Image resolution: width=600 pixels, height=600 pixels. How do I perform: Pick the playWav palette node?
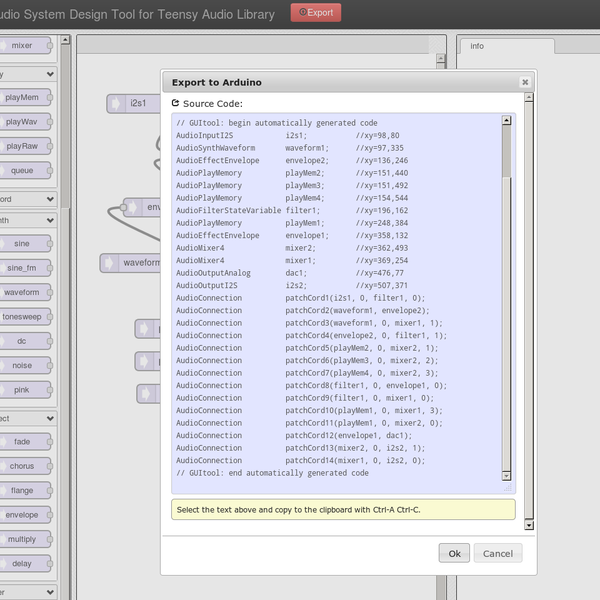22,122
